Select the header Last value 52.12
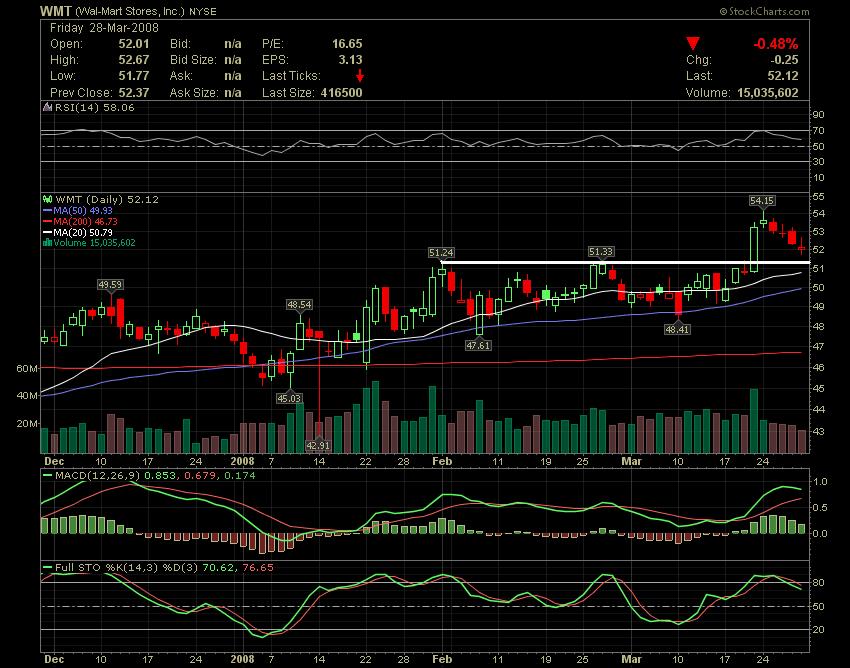The height and width of the screenshot is (668, 850). 783,76
